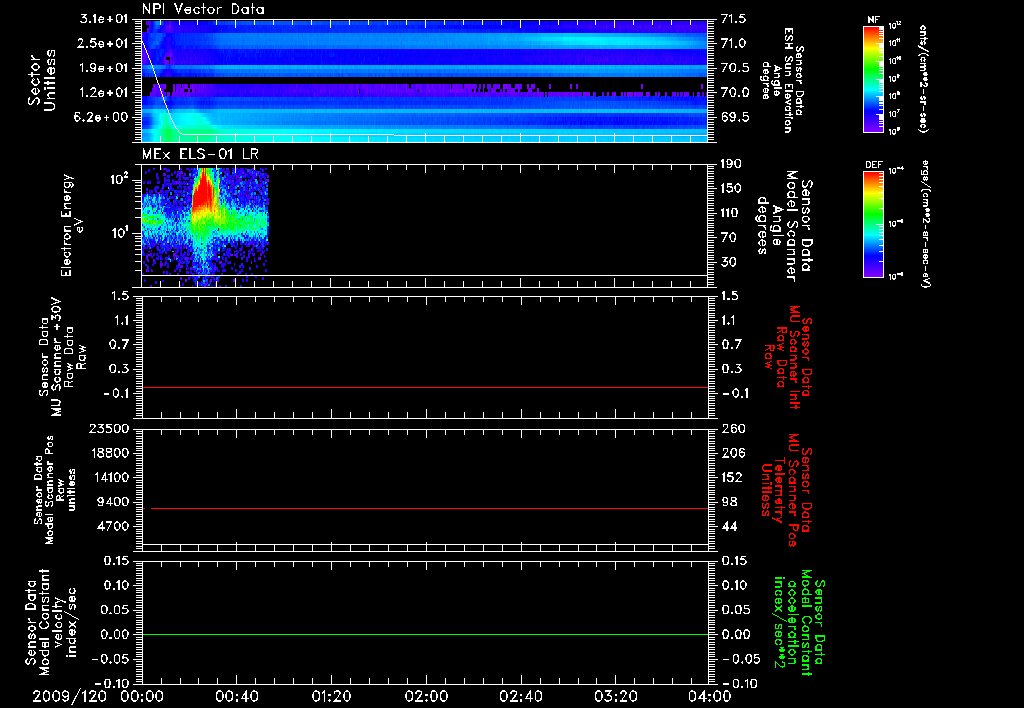
Task: Click the '00:00' time axis label
Action: coord(142,696)
